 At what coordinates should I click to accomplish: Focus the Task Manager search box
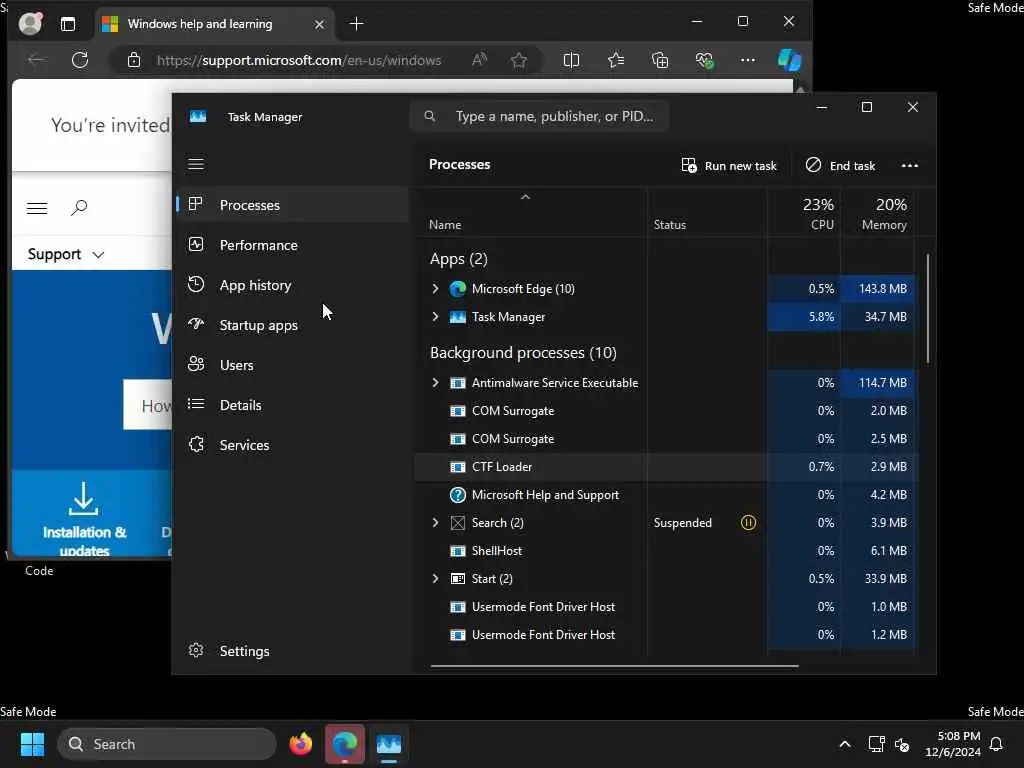540,116
